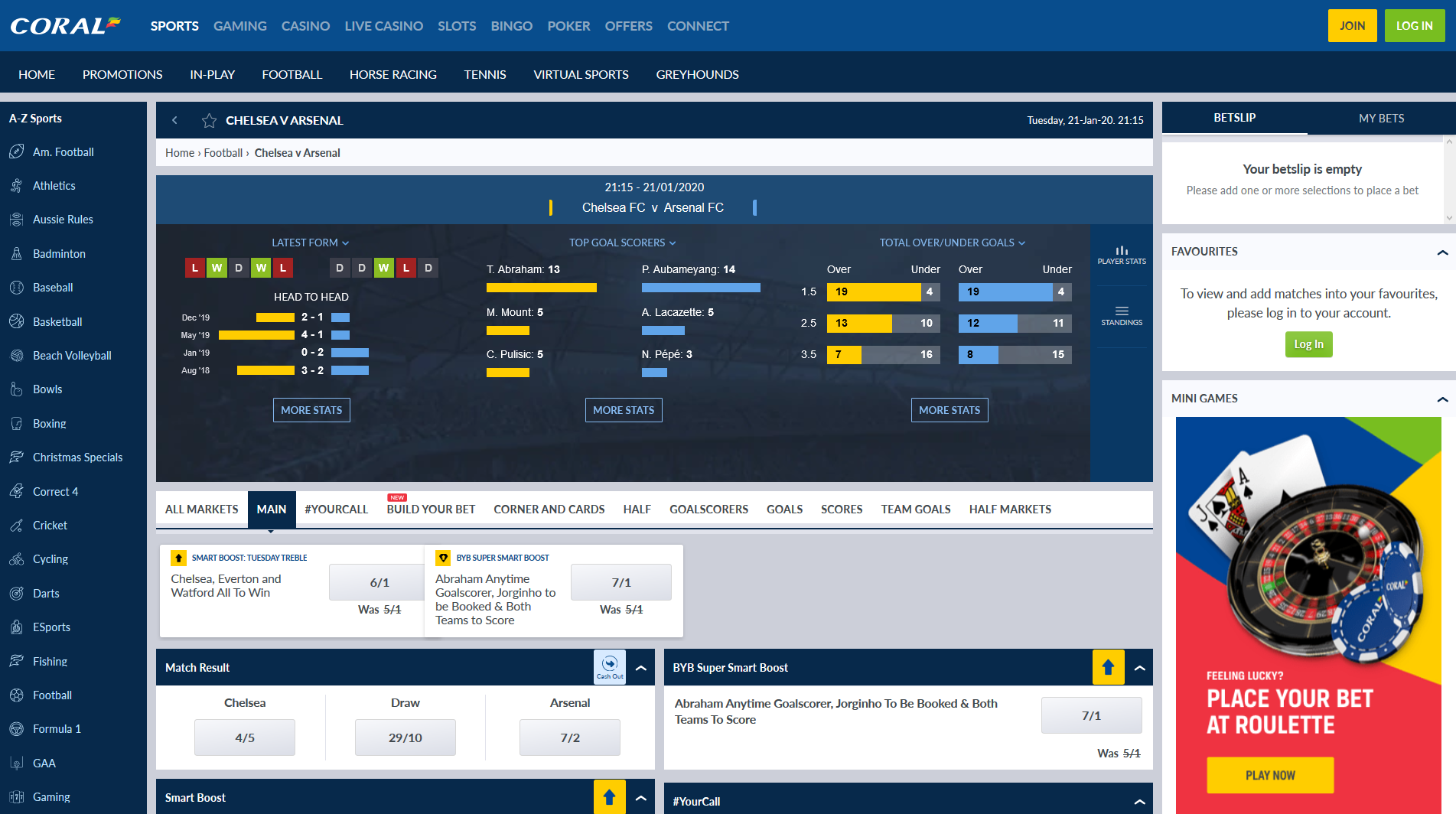Click the Beach Volleyball sidebar icon
Viewport: 1456px width, 814px height.
tap(17, 355)
